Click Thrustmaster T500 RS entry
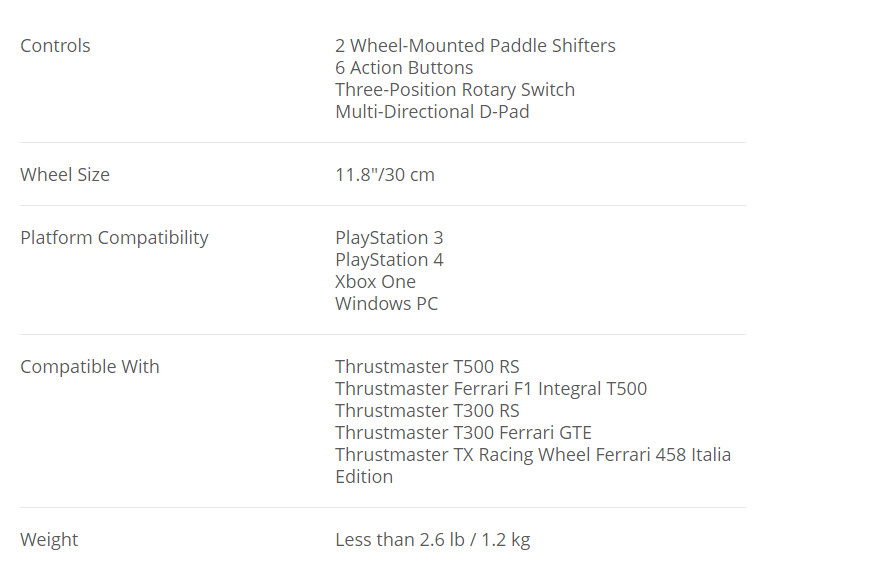 point(428,367)
